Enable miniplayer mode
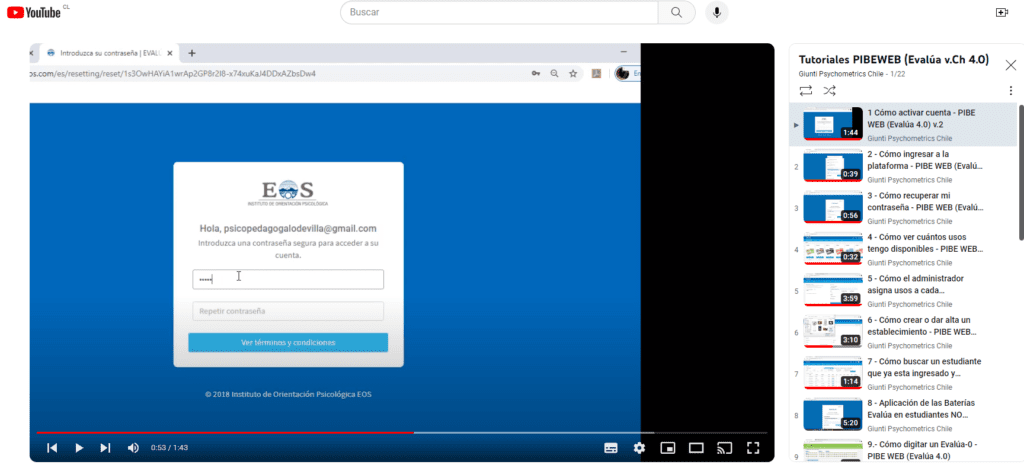Image resolution: width=1024 pixels, height=468 pixels. tap(668, 448)
